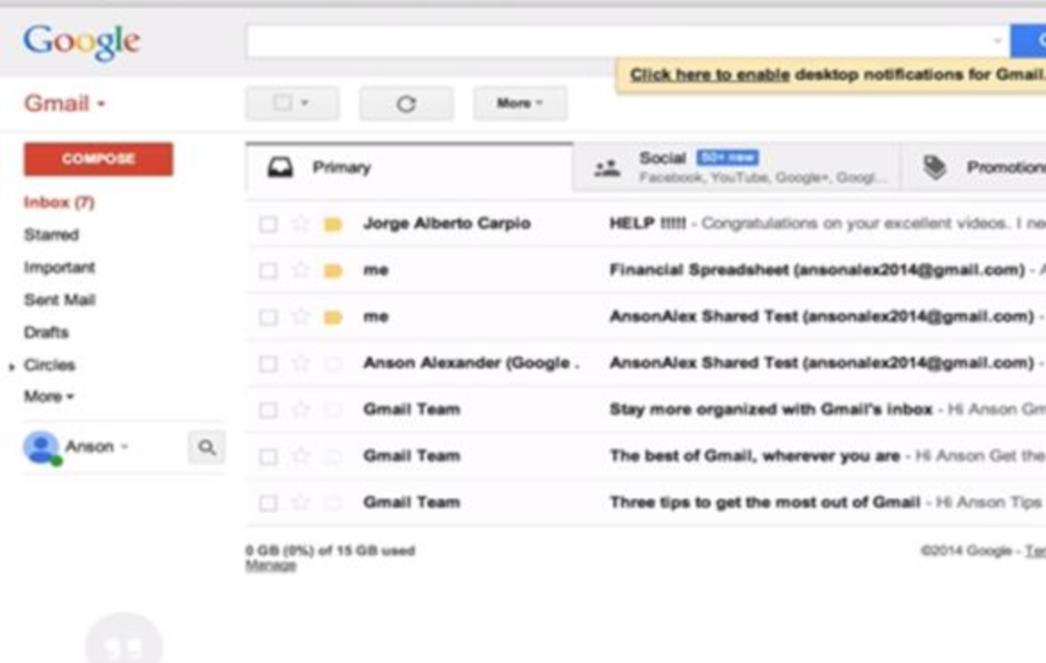Star 'The best of Gmail' email
Image resolution: width=1046 pixels, height=663 pixels.
coord(301,456)
